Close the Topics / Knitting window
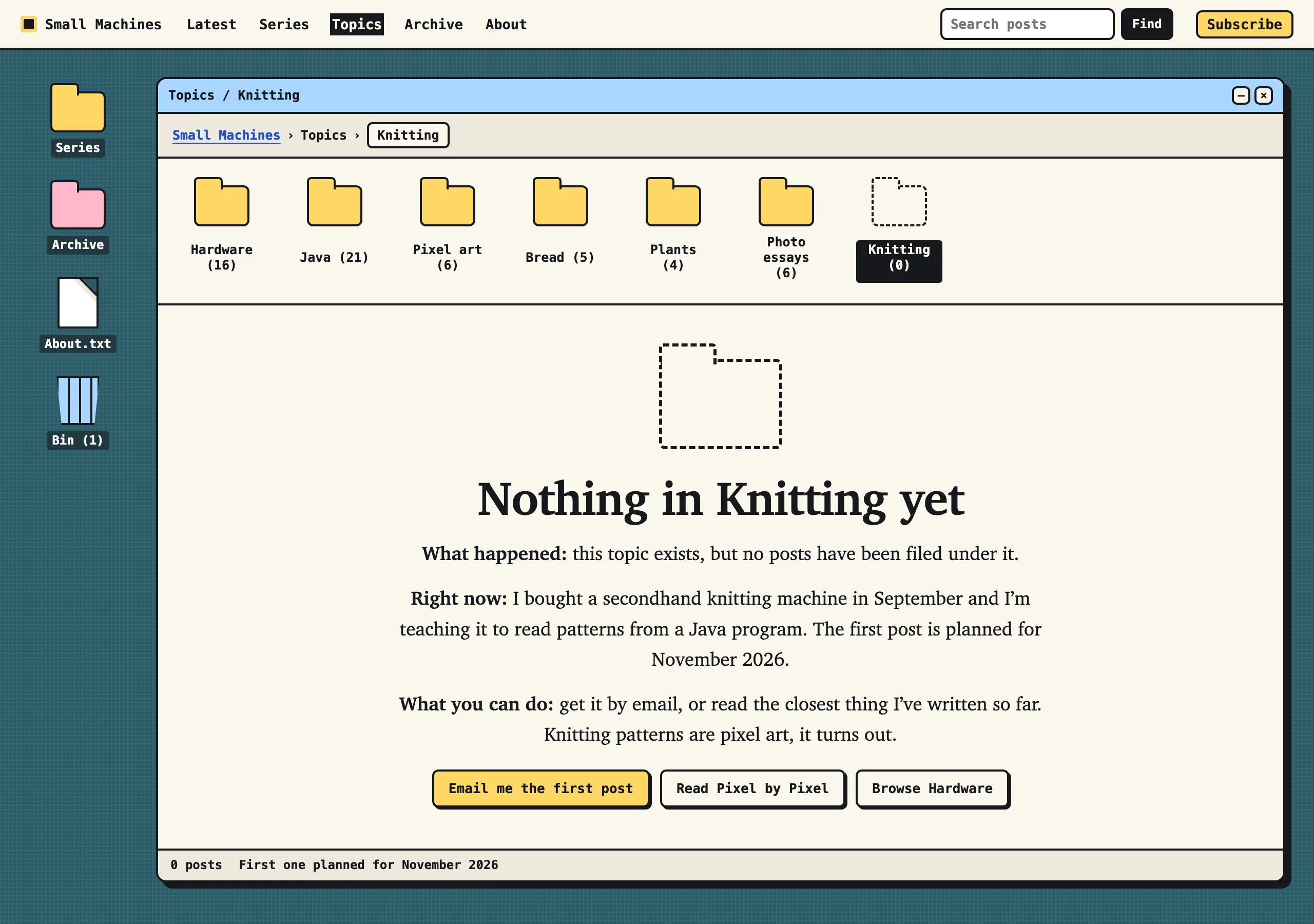 (x=1263, y=95)
